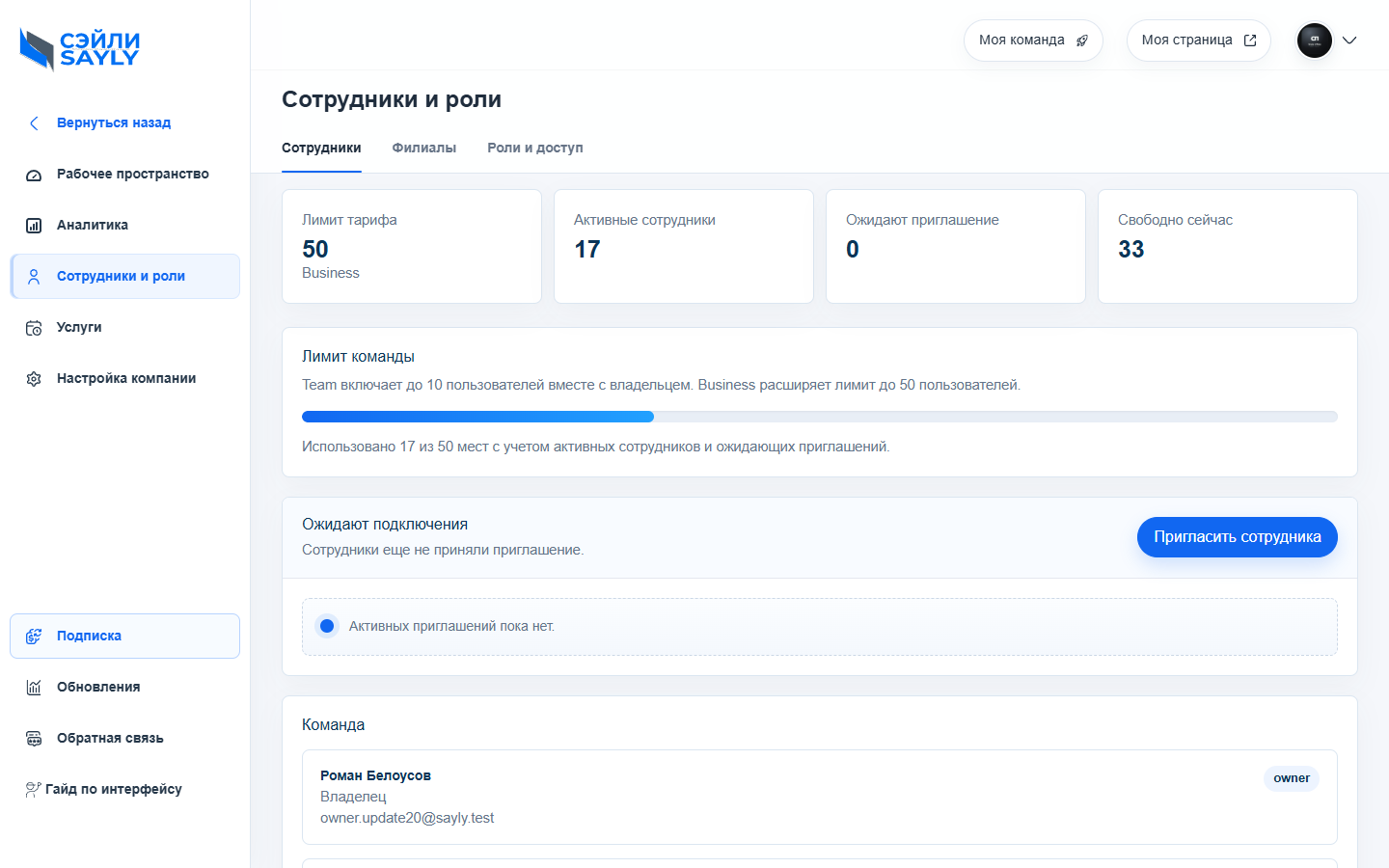The height and width of the screenshot is (868, 1389).
Task: Switch to the Сотрудники tab
Action: [321, 149]
